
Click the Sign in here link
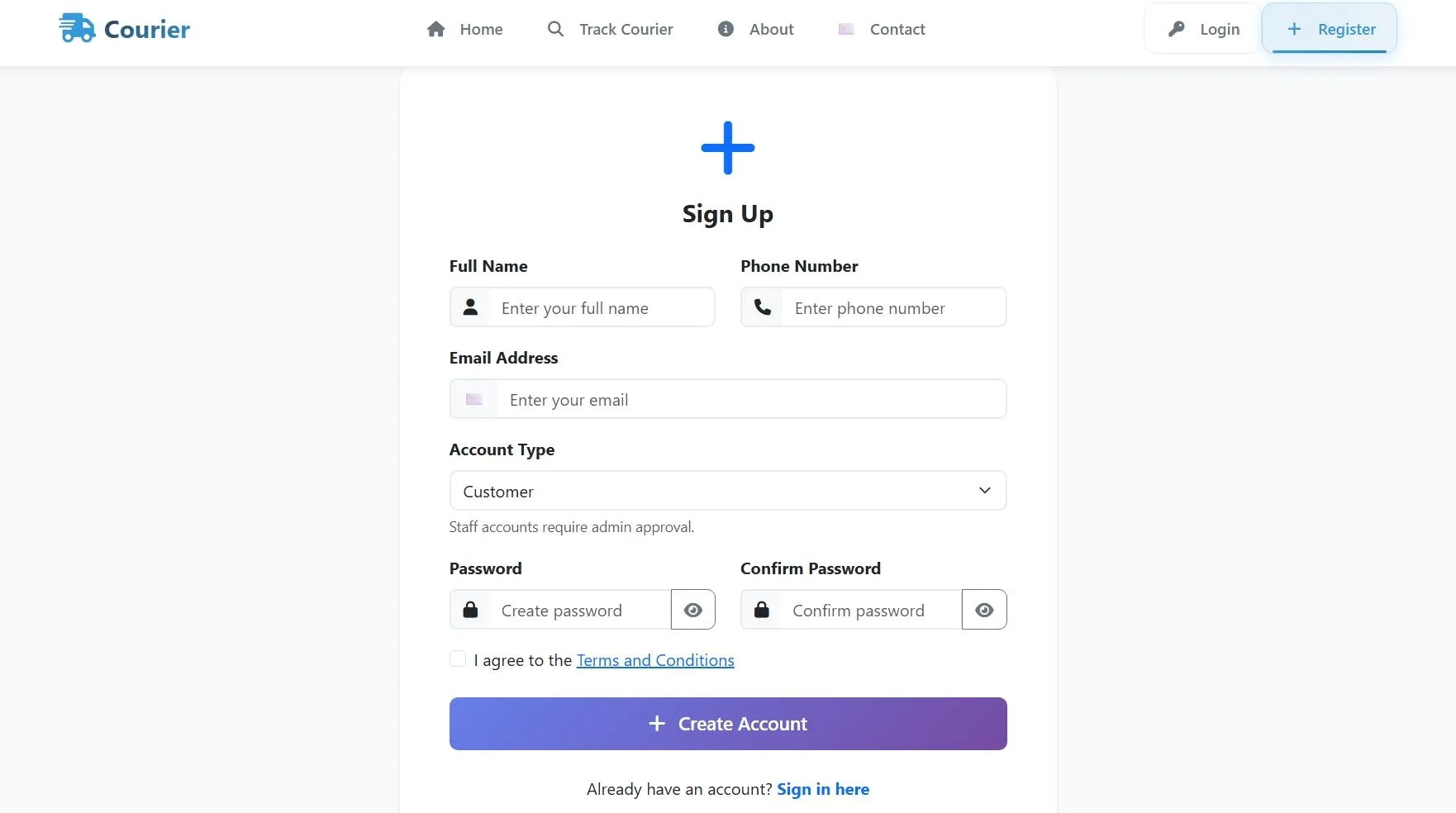tap(823, 789)
